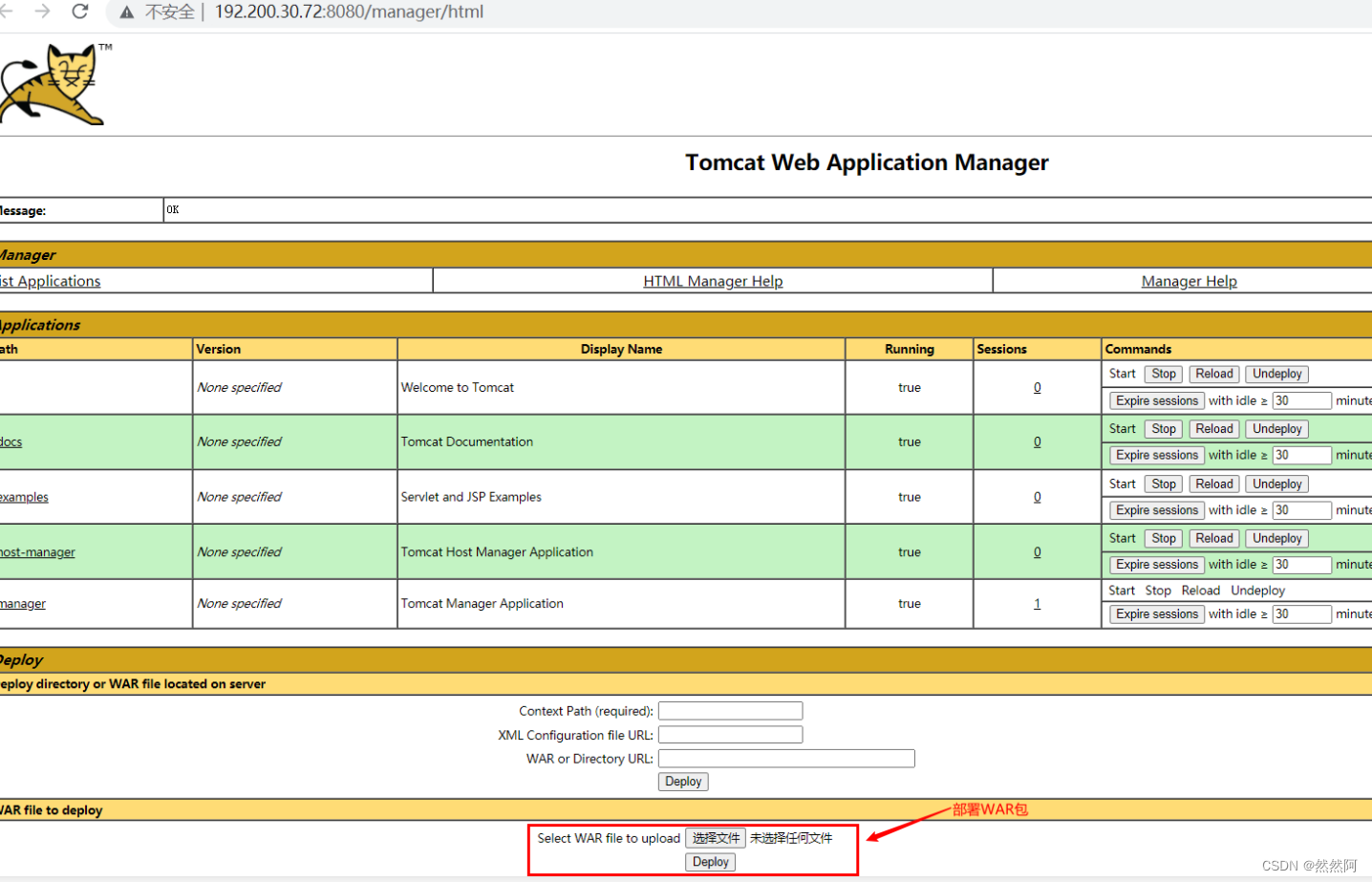Open sessions count for Tomcat Documentation
This screenshot has height=882, width=1372.
tap(1037, 441)
